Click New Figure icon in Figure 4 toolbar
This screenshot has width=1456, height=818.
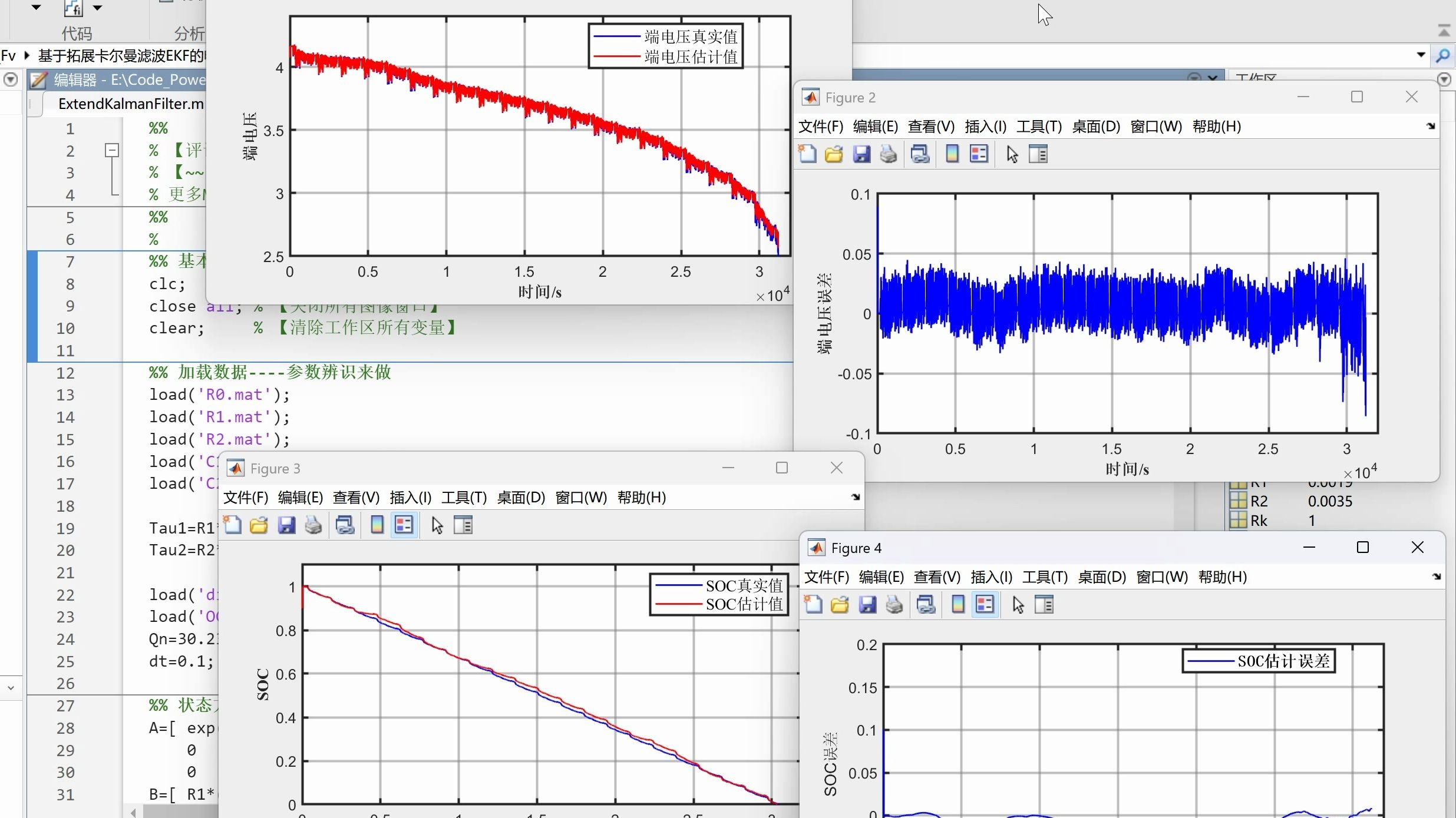[813, 604]
